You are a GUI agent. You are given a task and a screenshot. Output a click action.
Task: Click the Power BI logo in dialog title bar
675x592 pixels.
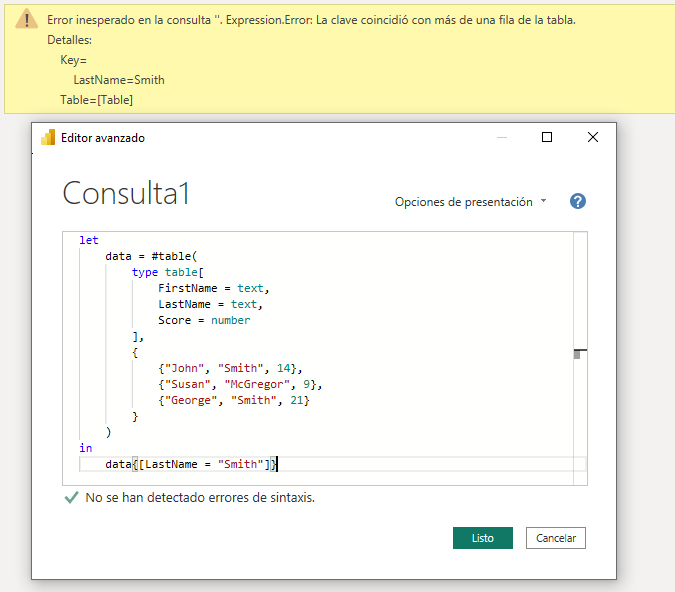(48, 138)
